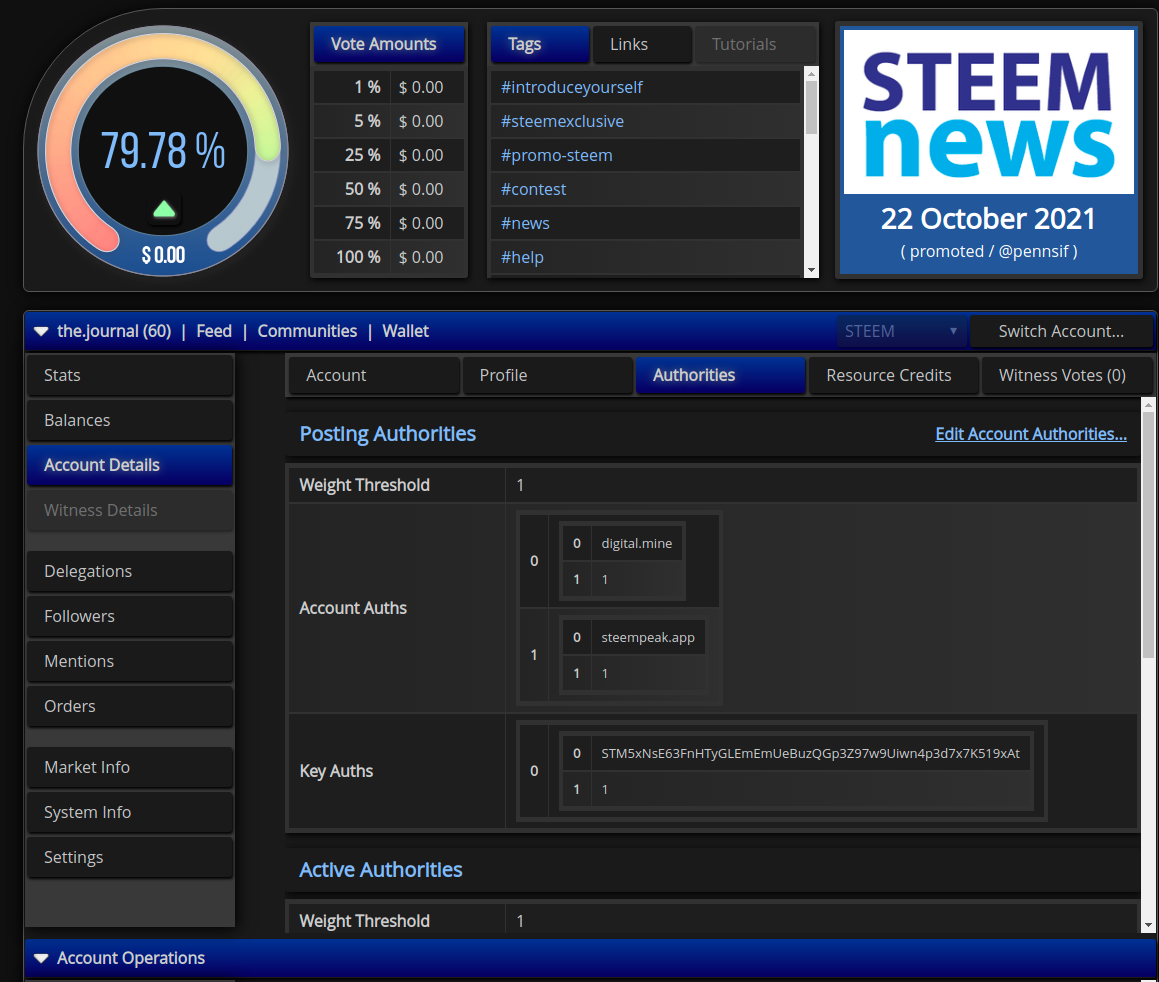Screen dimensions: 1159x982
Task: Click the Tags list scroll-up arrow
Action: click(811, 74)
